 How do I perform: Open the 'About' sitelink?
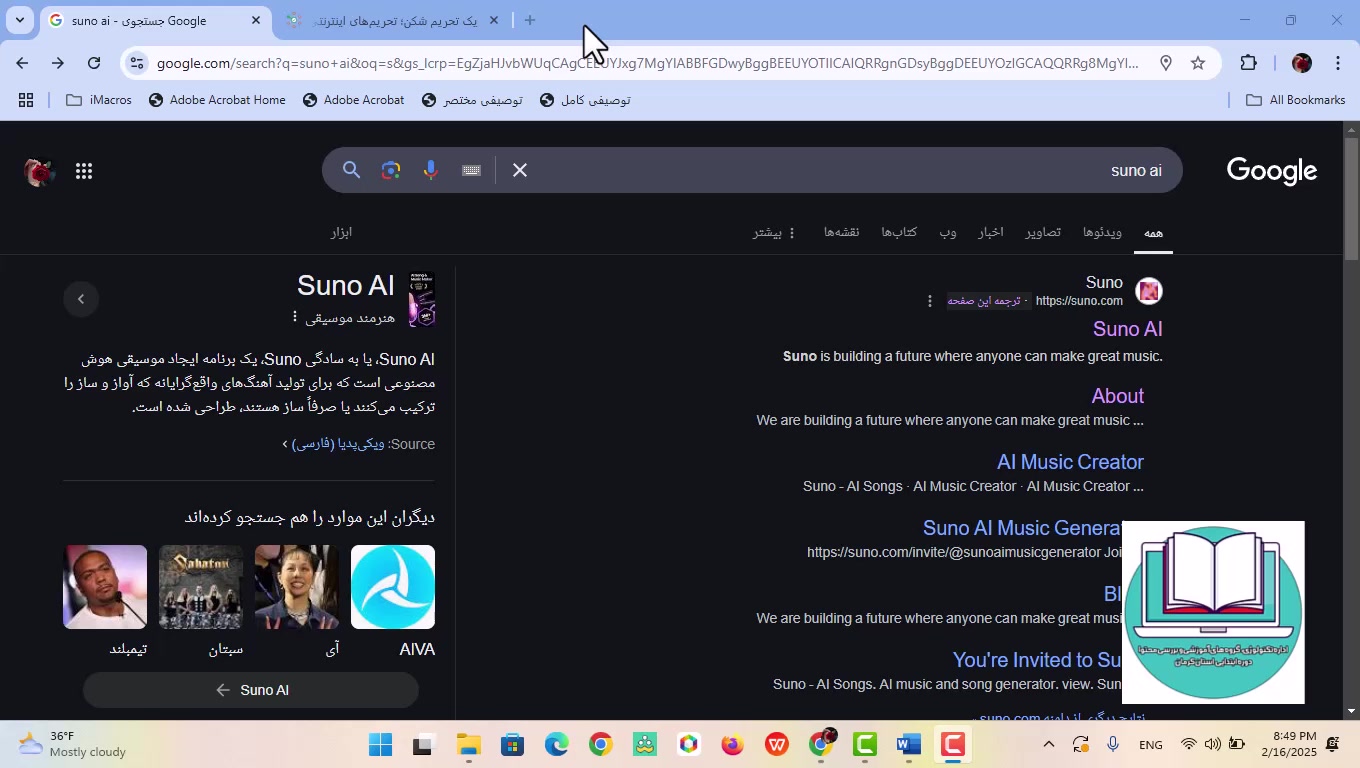(1117, 396)
